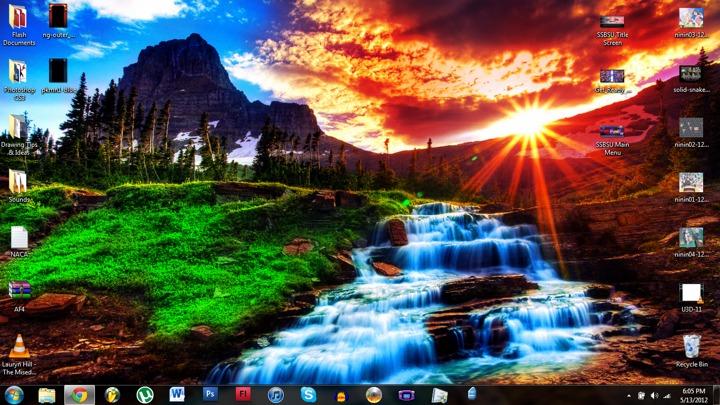
Task: Open the Photoshop CS3 folder
Action: click(19, 80)
